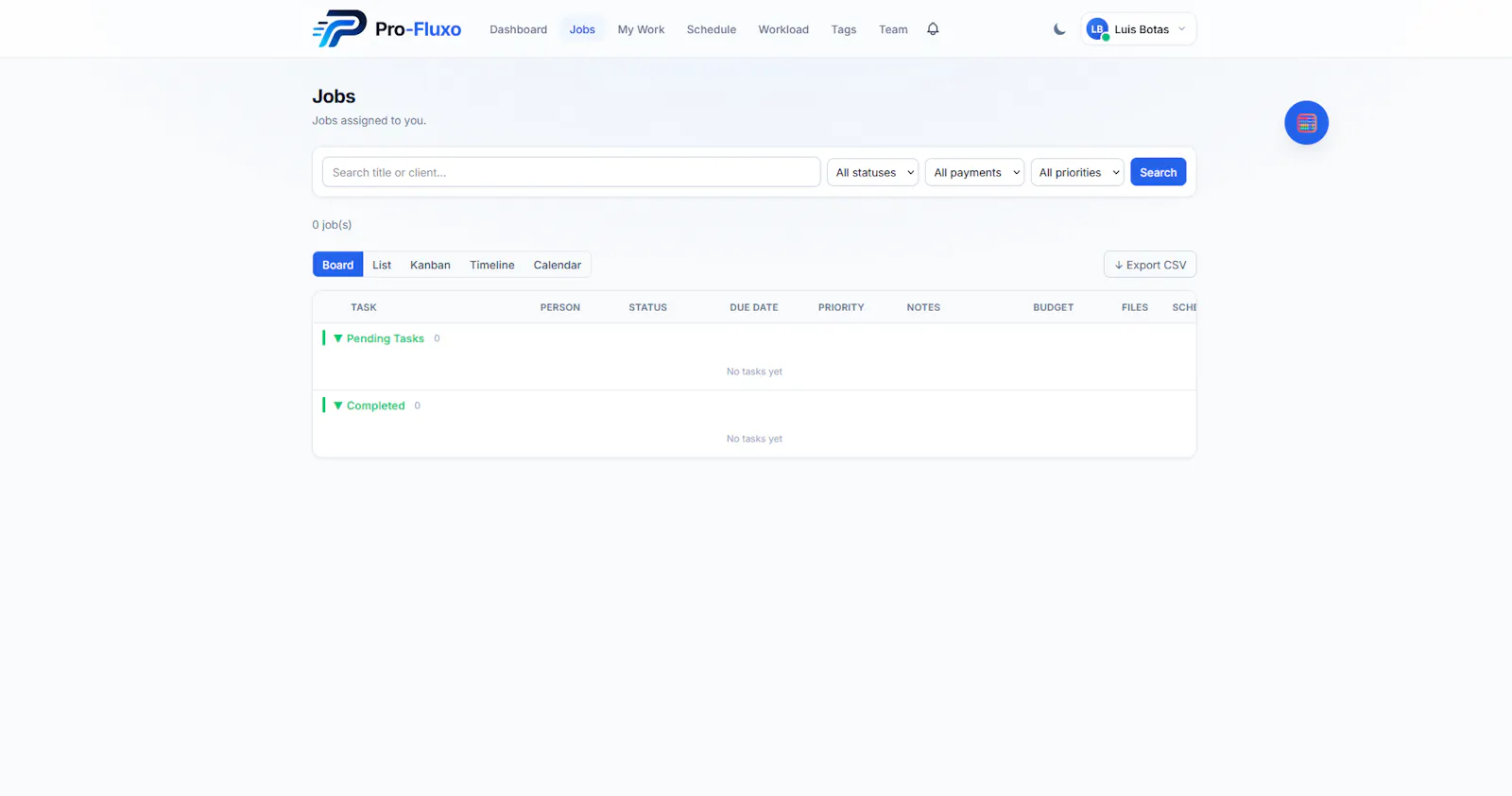
Task: Select the Jobs nav item
Action: coord(582,29)
